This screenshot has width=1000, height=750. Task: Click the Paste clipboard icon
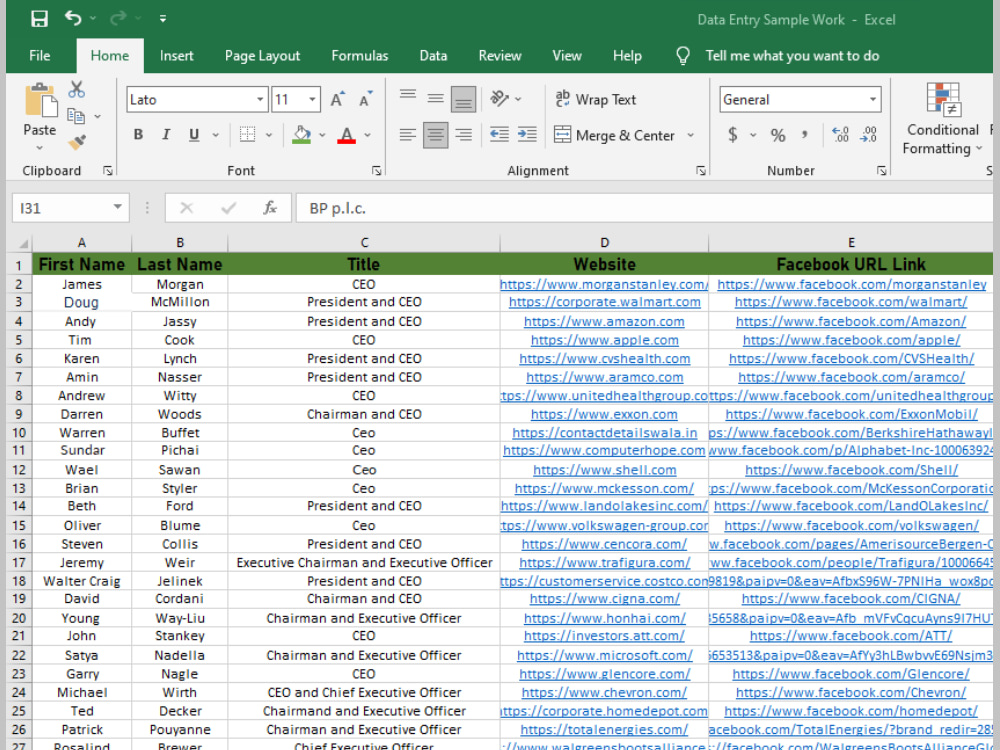[40, 100]
